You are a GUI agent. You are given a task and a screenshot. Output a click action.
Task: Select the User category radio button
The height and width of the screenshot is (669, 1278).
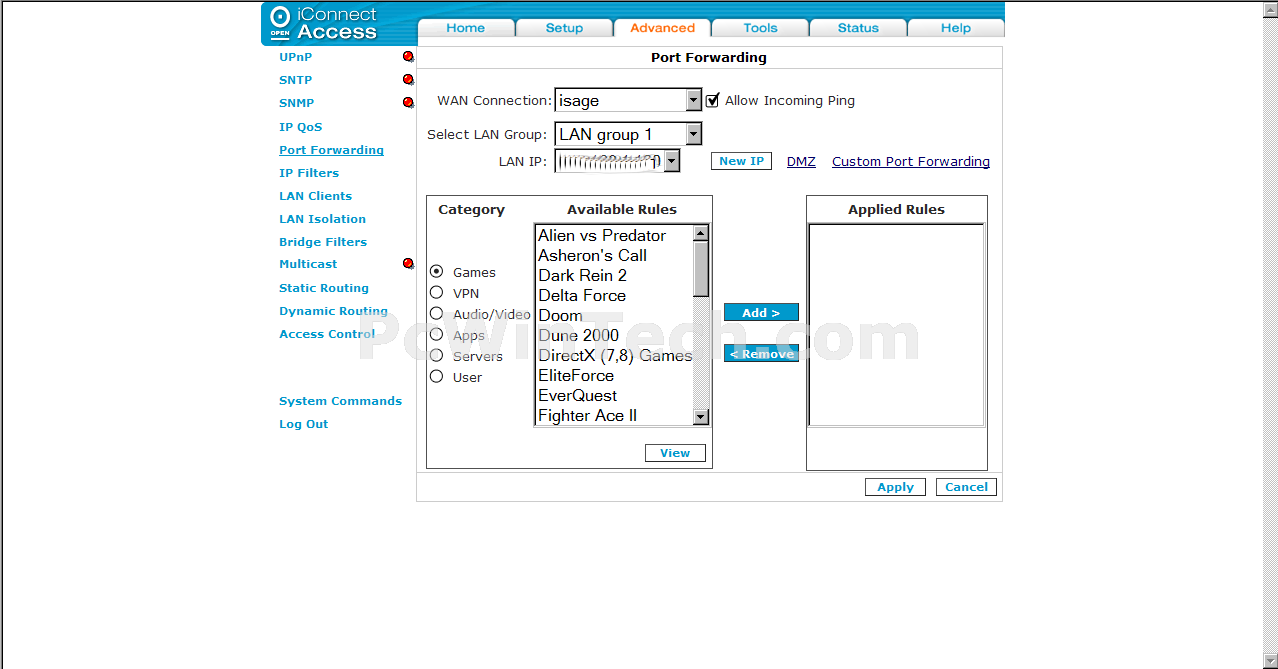[436, 376]
